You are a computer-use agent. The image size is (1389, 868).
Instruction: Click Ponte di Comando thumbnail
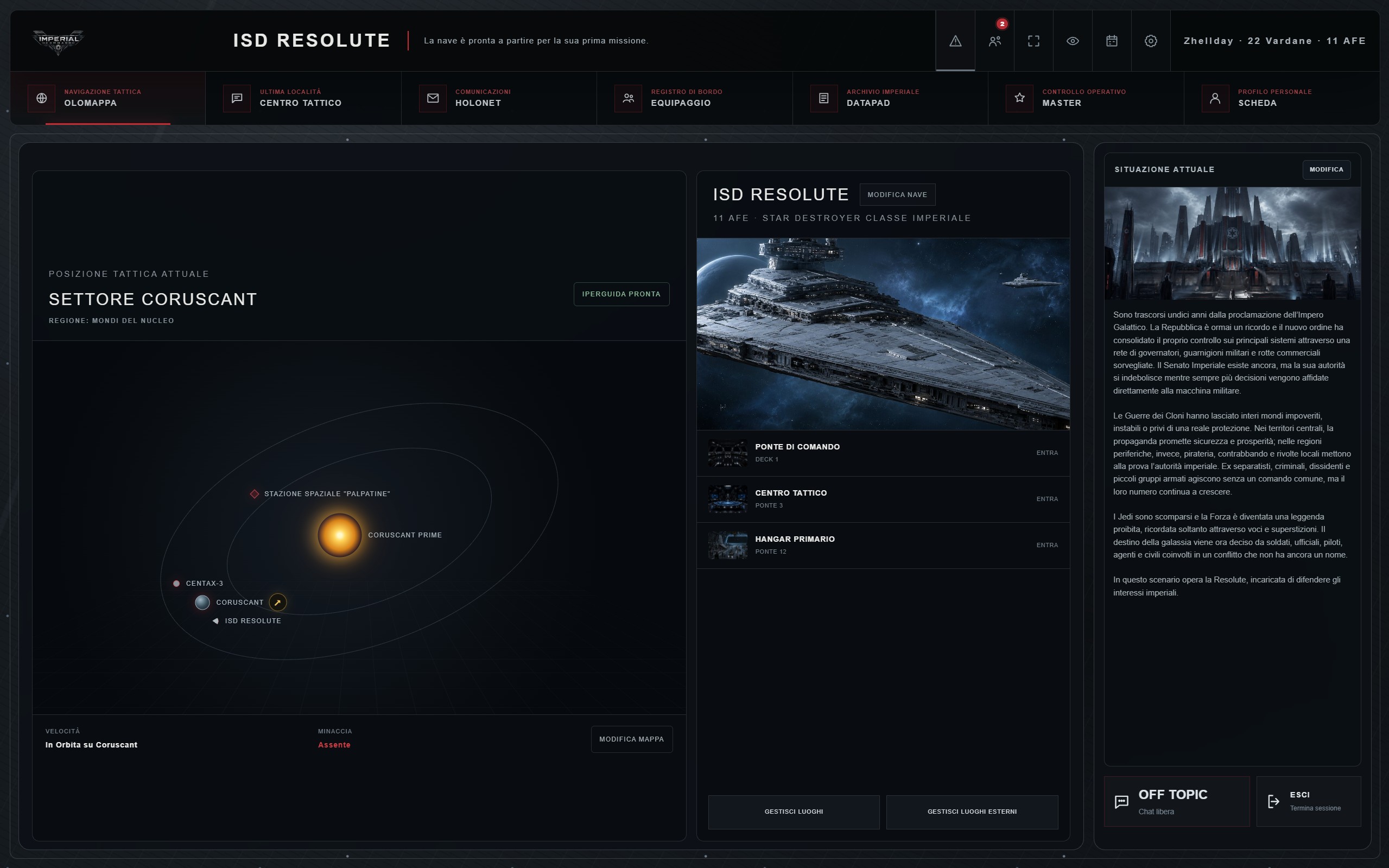click(x=728, y=453)
